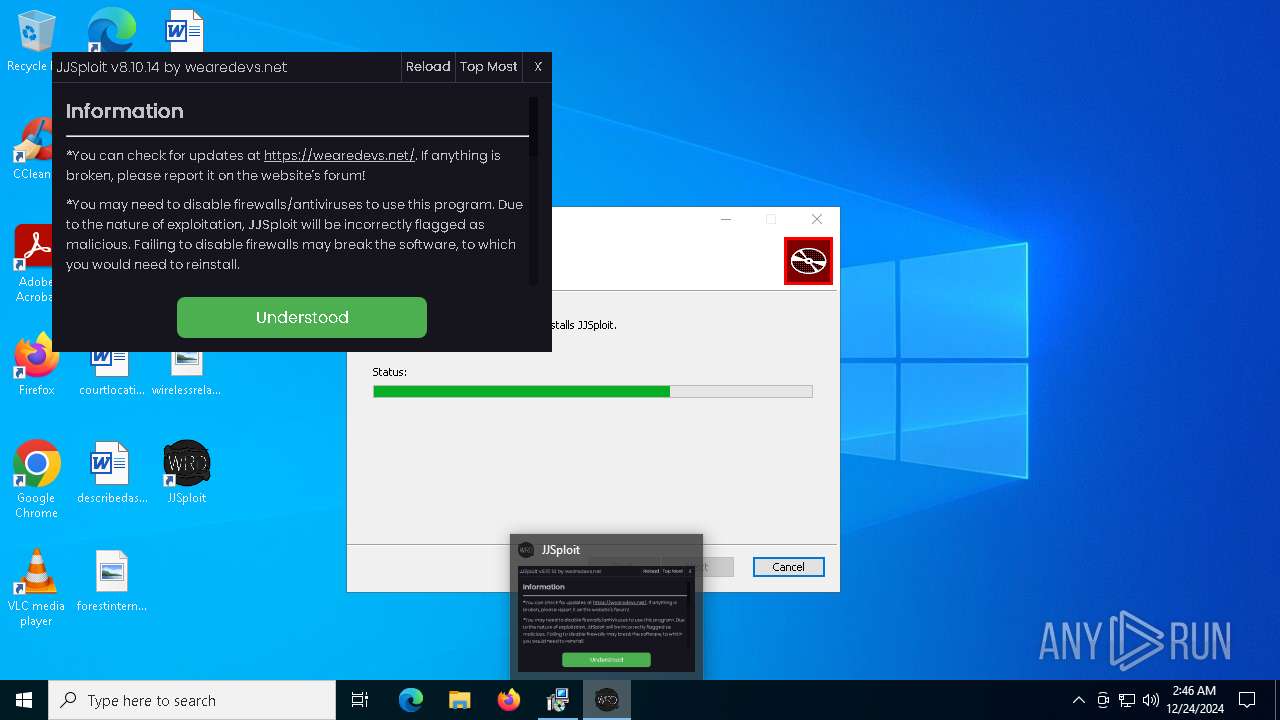Open the JJSploit desktop shortcut
This screenshot has height=720, width=1280.
(x=186, y=473)
